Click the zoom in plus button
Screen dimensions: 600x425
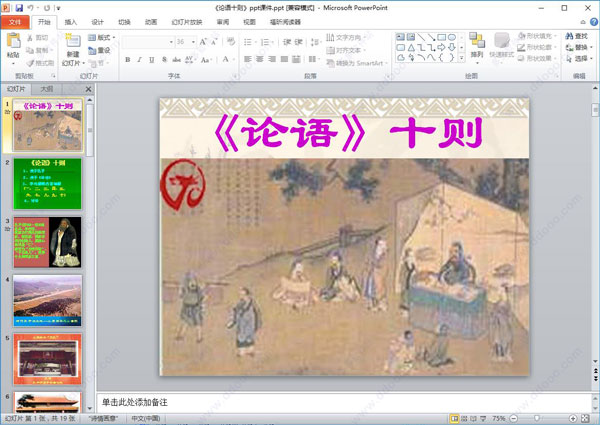click(573, 418)
